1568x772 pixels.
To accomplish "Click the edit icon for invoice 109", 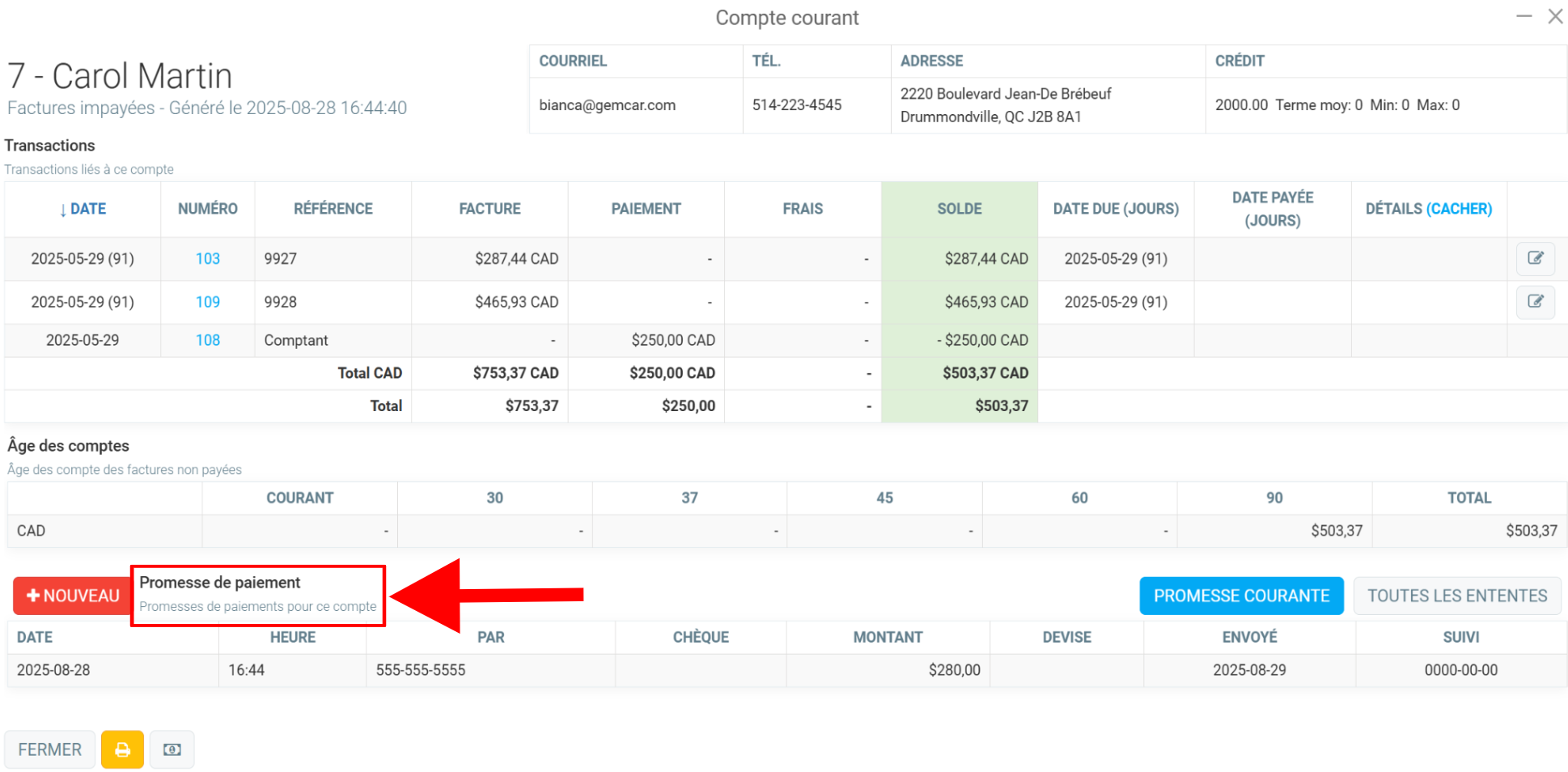I will [1535, 302].
